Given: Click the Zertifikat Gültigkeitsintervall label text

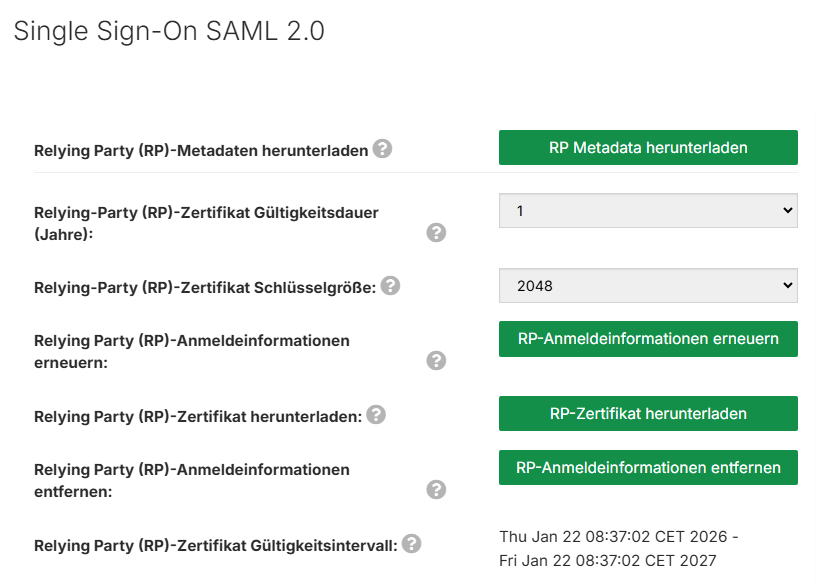Looking at the screenshot, I should click(215, 546).
